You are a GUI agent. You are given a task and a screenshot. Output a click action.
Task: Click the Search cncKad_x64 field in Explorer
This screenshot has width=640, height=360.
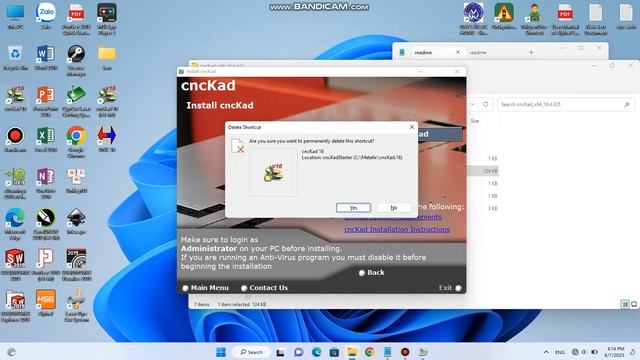(x=565, y=104)
